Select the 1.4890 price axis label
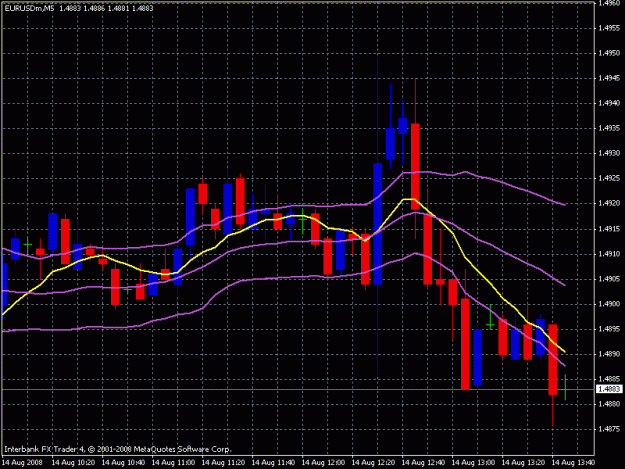Screen dimensions: 625x469 609,354
